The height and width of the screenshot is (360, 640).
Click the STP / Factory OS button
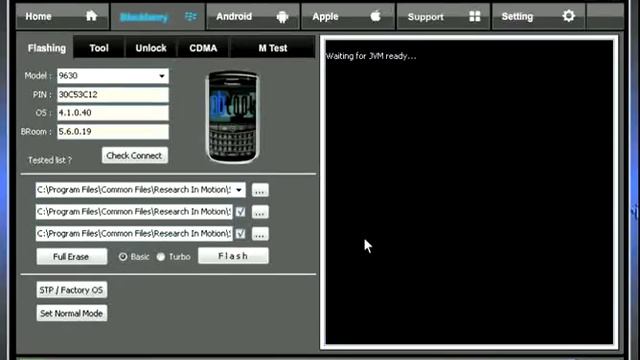[71, 290]
